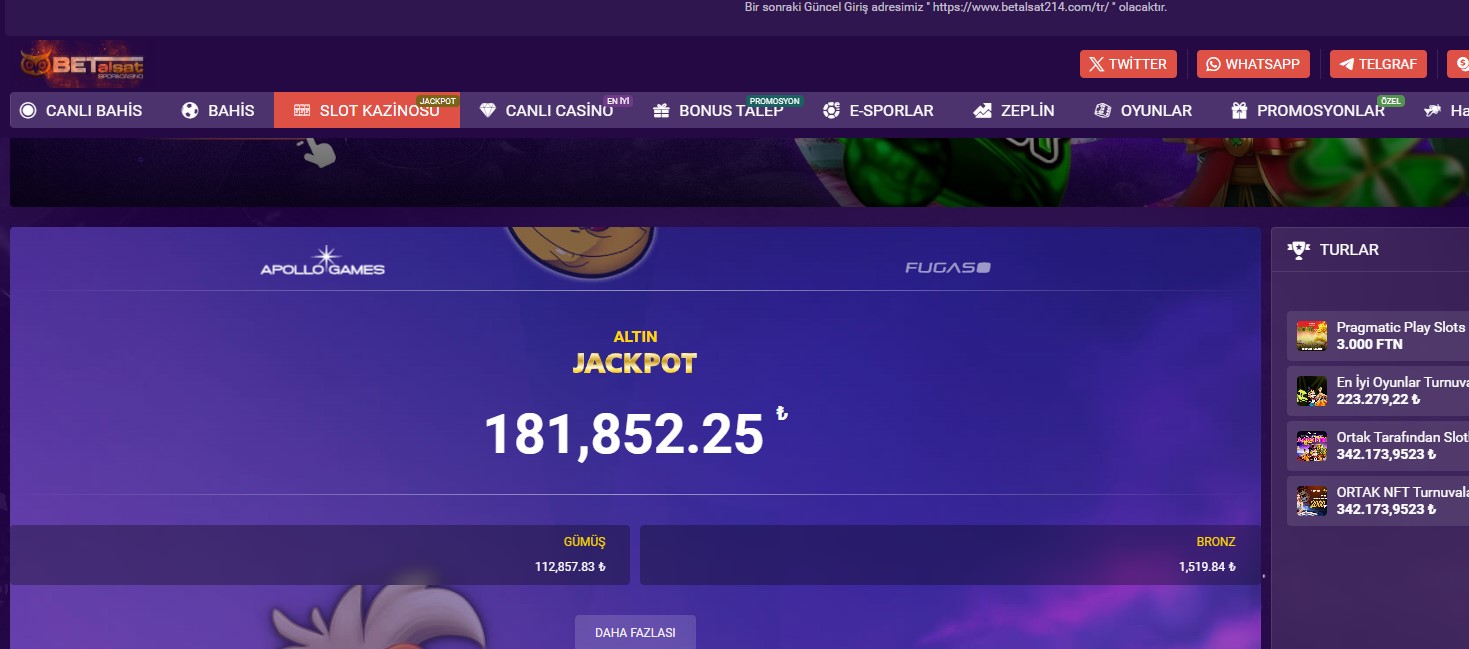Open the Slot Kazinosu menu item
The image size is (1469, 649).
[x=367, y=111]
